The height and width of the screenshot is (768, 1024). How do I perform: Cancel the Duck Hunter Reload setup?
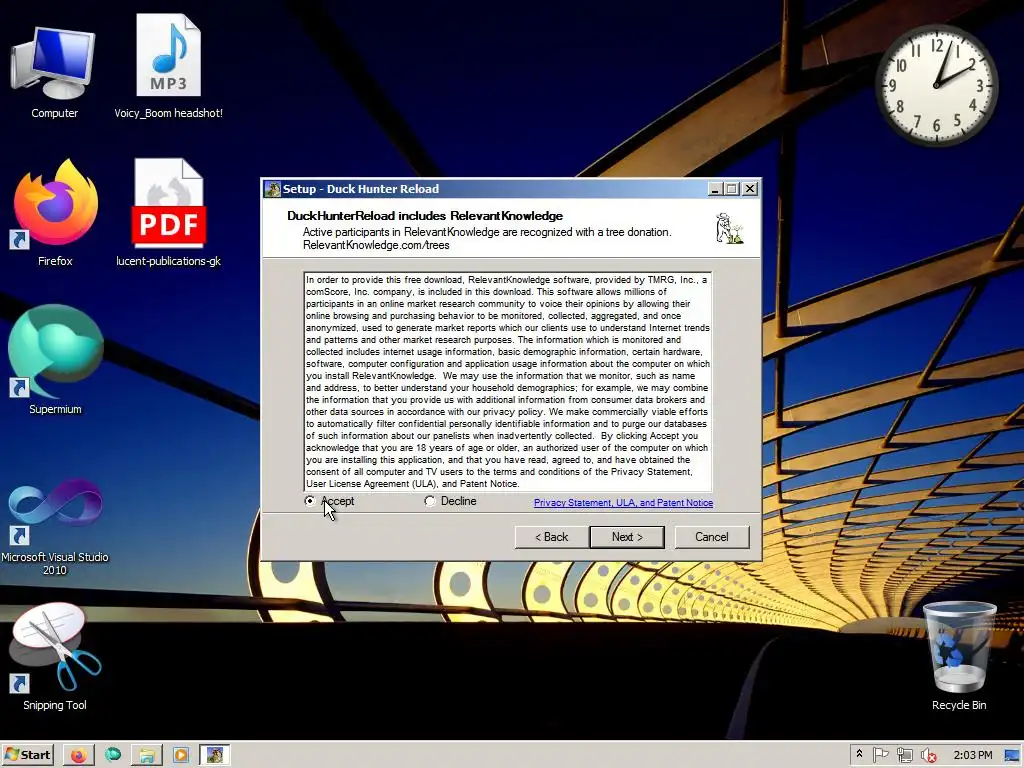(x=711, y=537)
